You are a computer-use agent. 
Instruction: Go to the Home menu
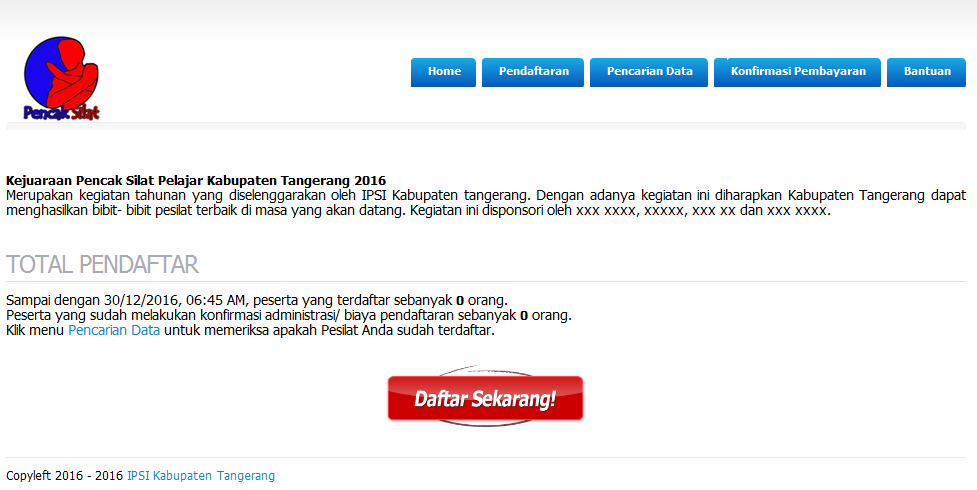[x=444, y=72]
